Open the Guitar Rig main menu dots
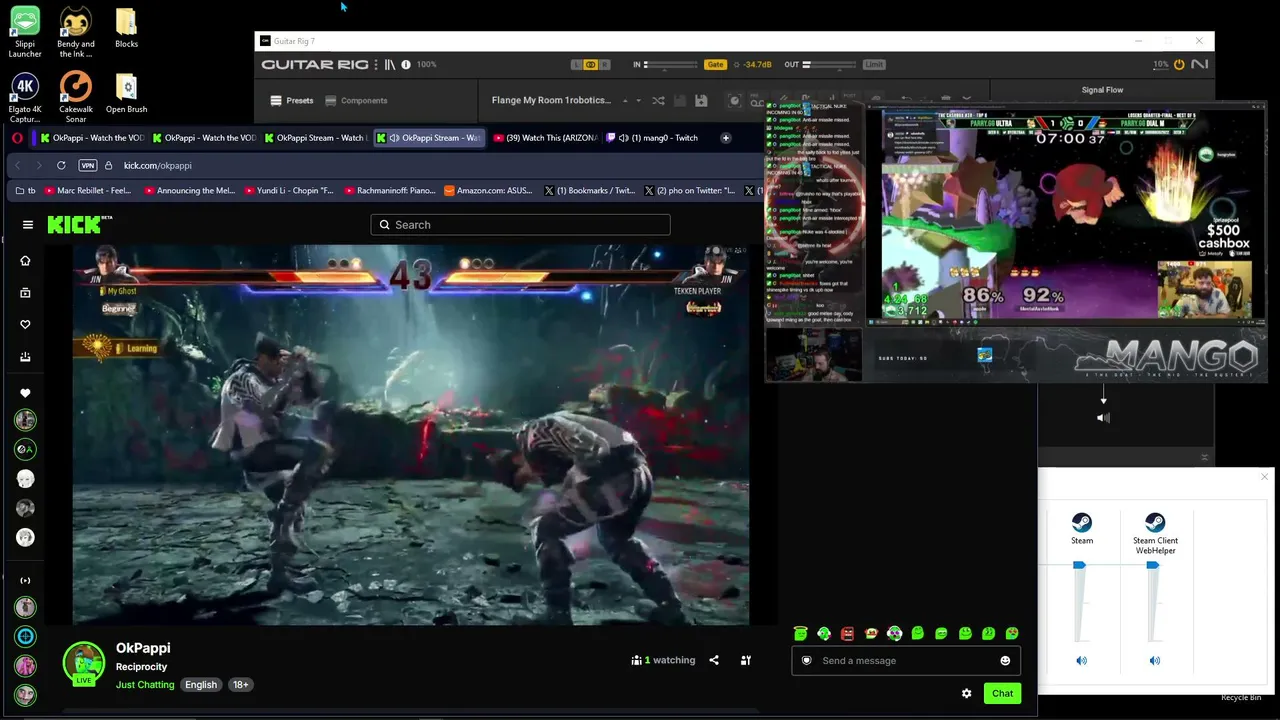Screen dimensions: 1280x720 pos(376,65)
